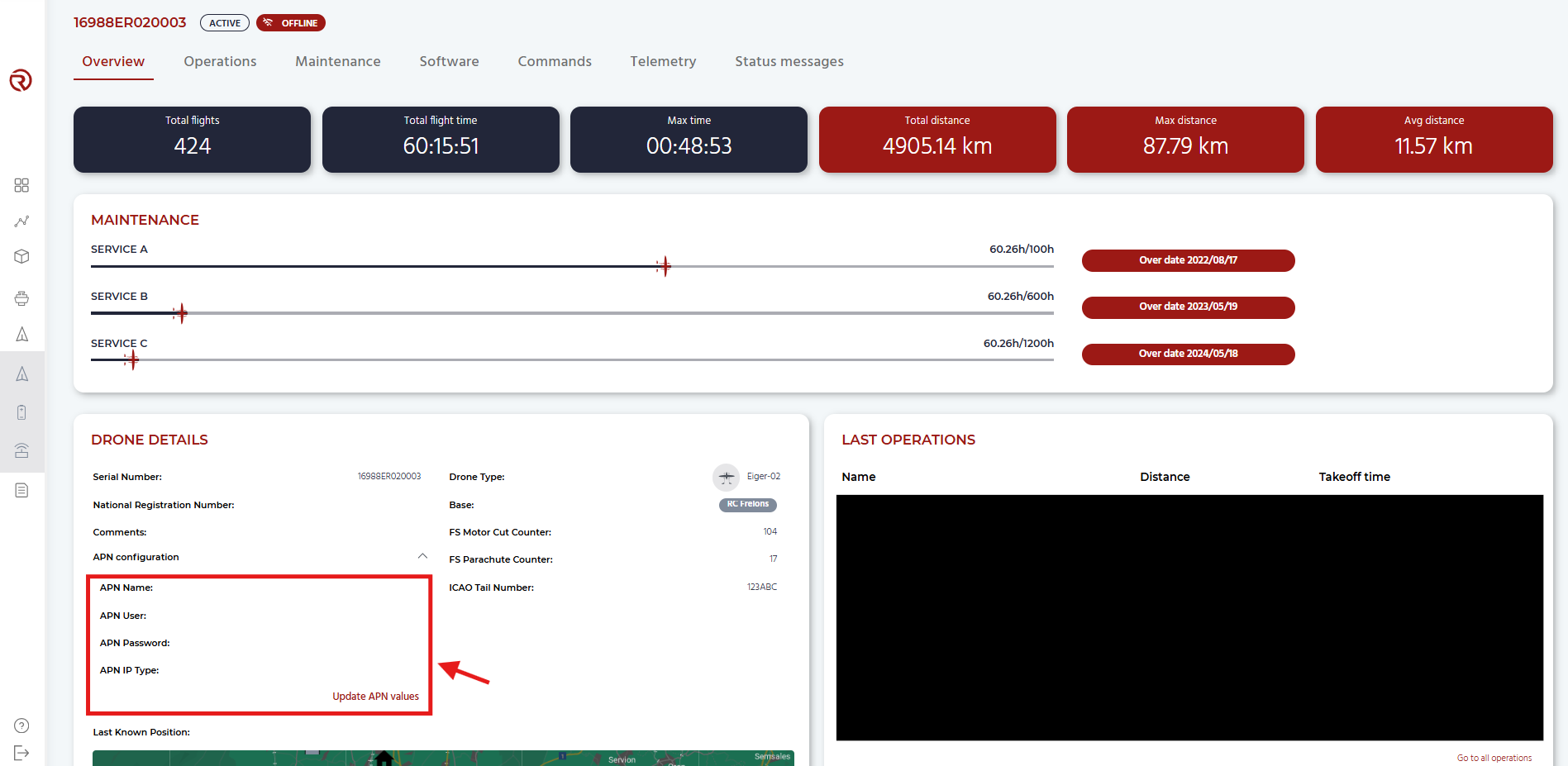
Task: Open the document list icon in sidebar
Action: pos(21,491)
